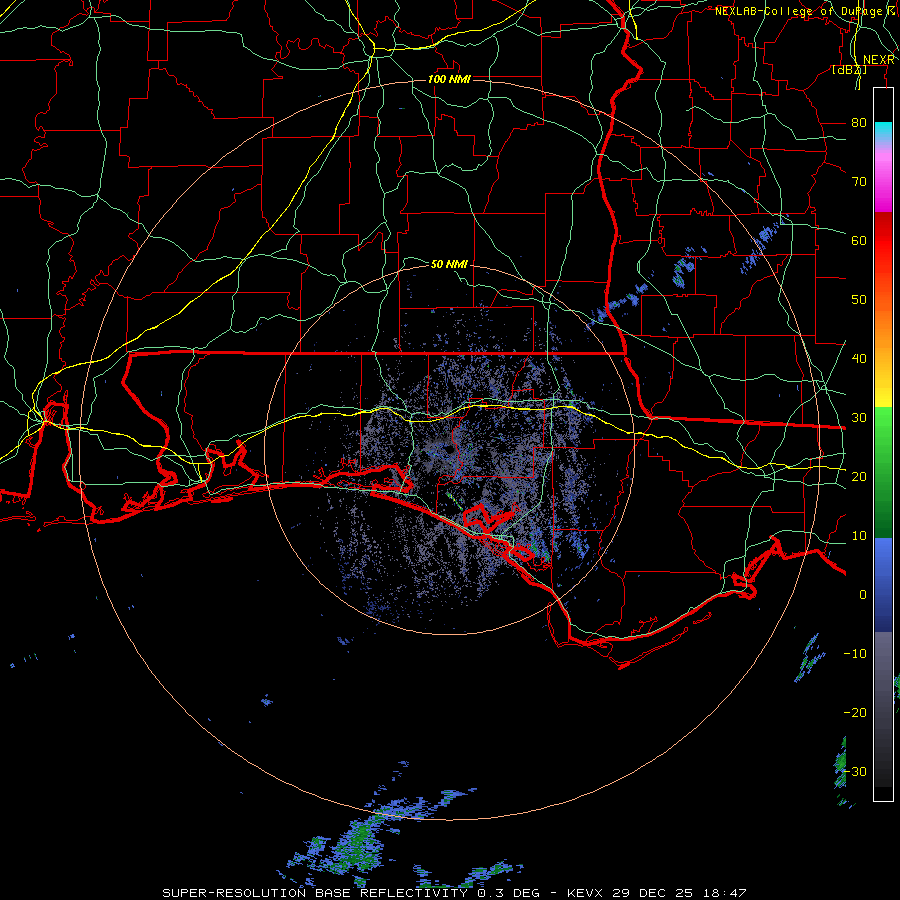Pick the bright green segment of the color bar

click(x=883, y=430)
